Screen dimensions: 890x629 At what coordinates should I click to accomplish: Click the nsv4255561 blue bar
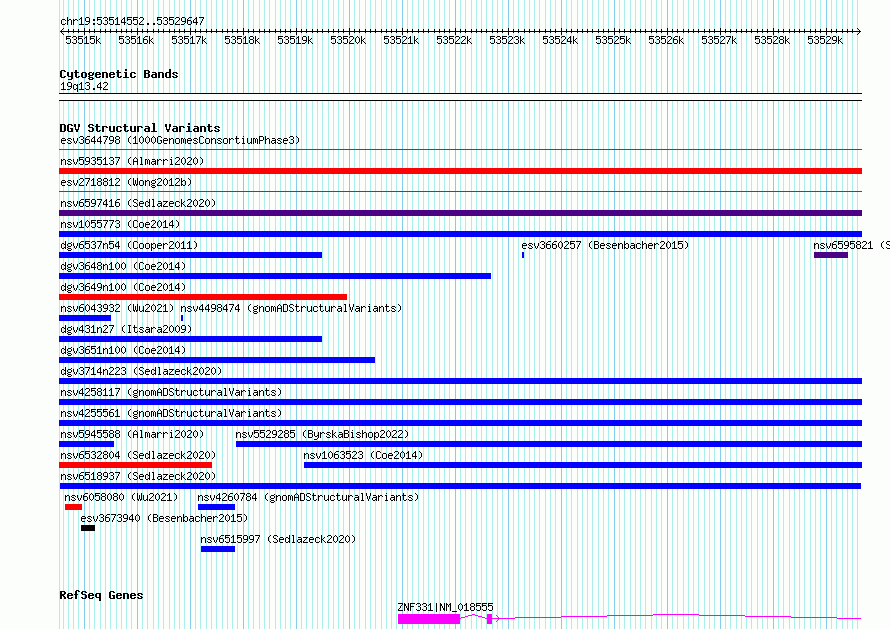460,423
